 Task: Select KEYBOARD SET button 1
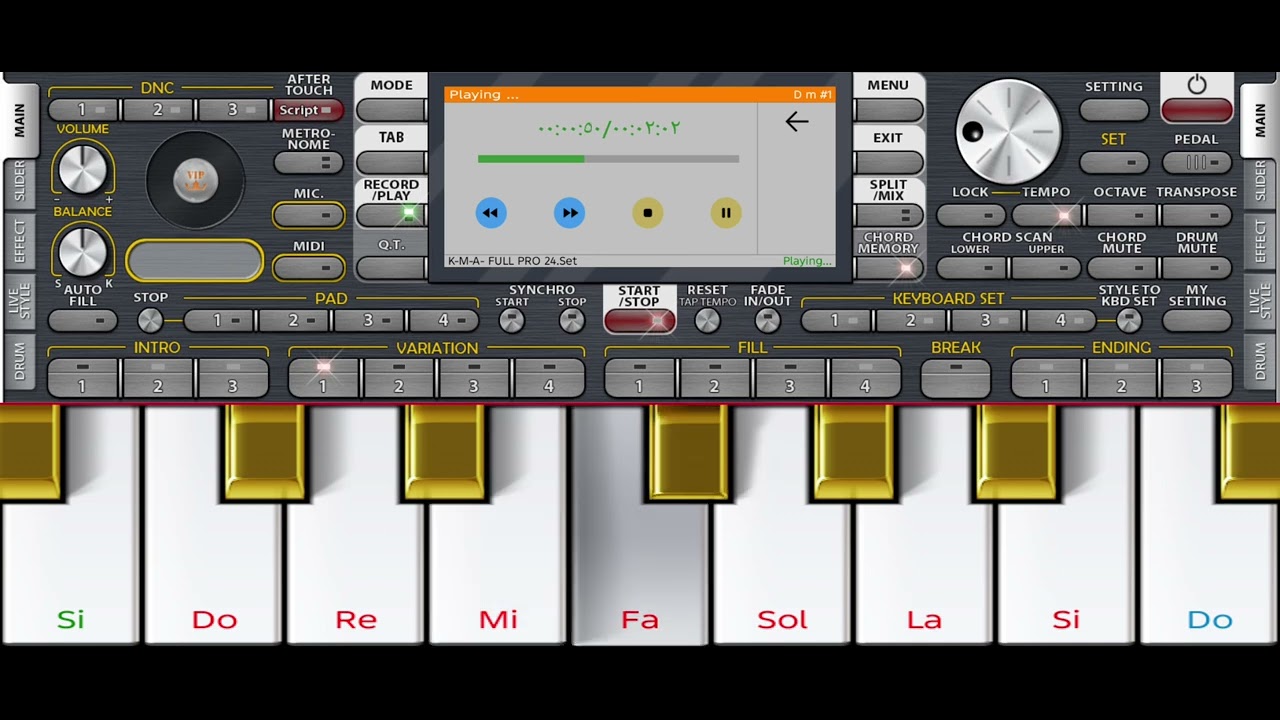point(835,320)
